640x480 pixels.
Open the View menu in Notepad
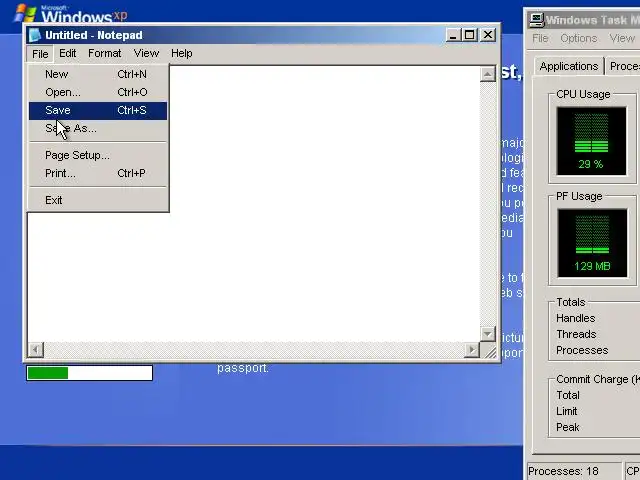coord(146,53)
